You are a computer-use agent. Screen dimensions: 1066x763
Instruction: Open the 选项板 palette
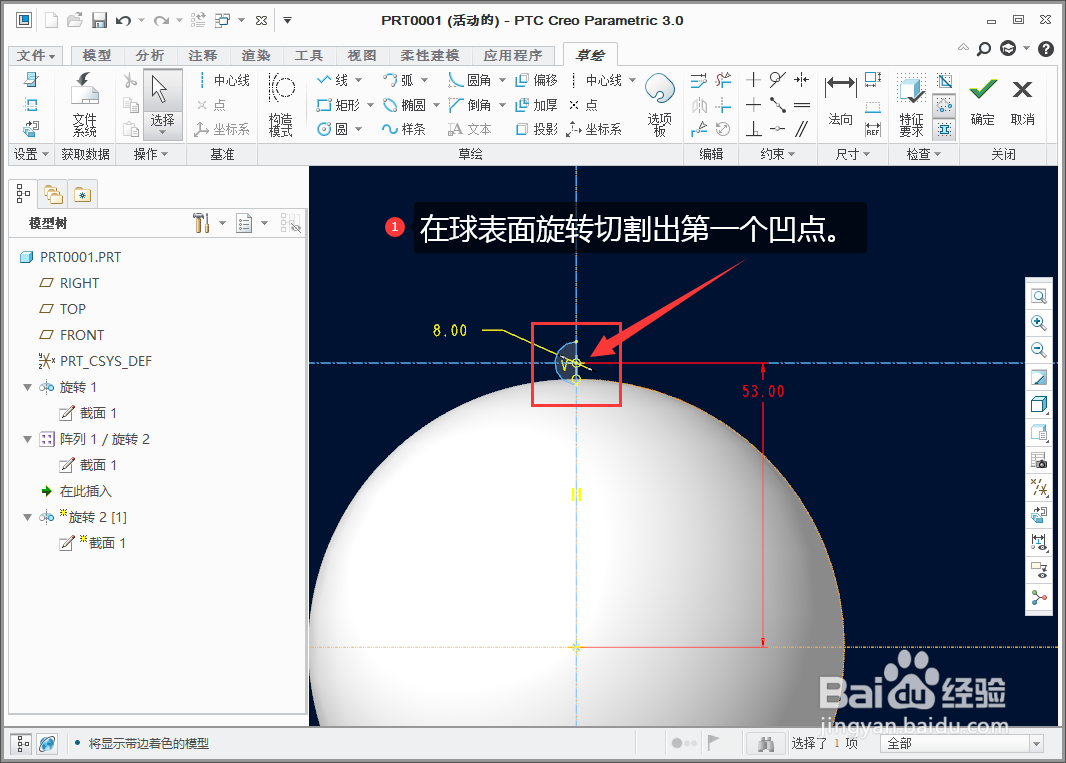point(659,105)
